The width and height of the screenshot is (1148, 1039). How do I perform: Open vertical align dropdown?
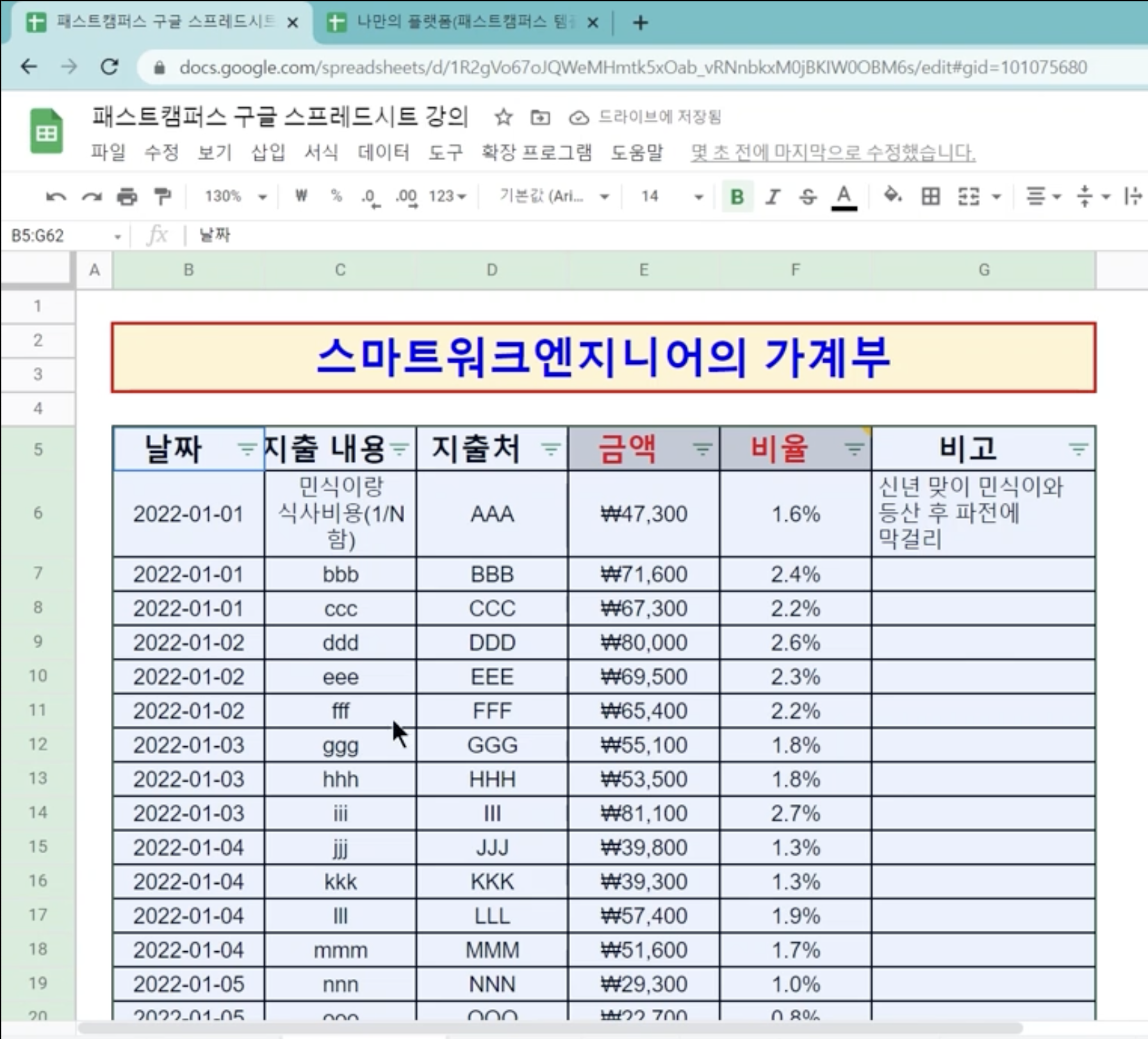(1094, 197)
